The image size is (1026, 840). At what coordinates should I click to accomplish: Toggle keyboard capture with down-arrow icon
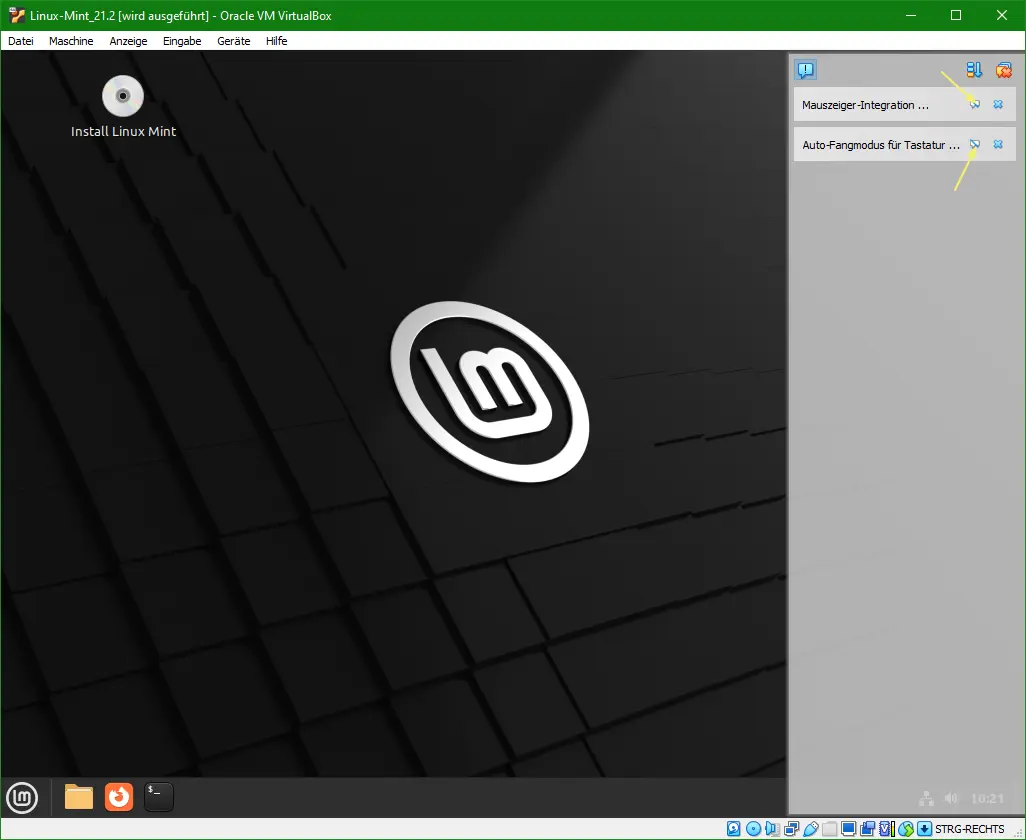click(924, 828)
